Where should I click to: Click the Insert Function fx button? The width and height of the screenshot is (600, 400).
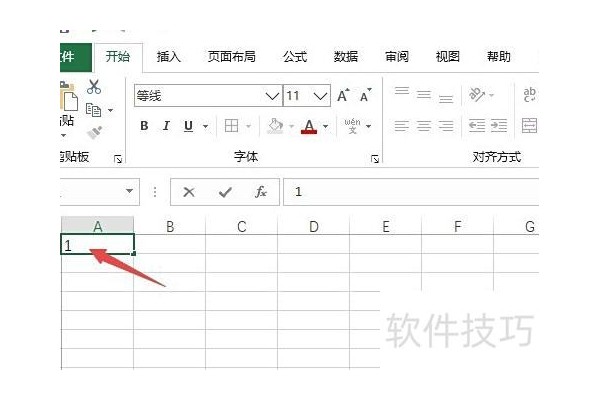(261, 192)
